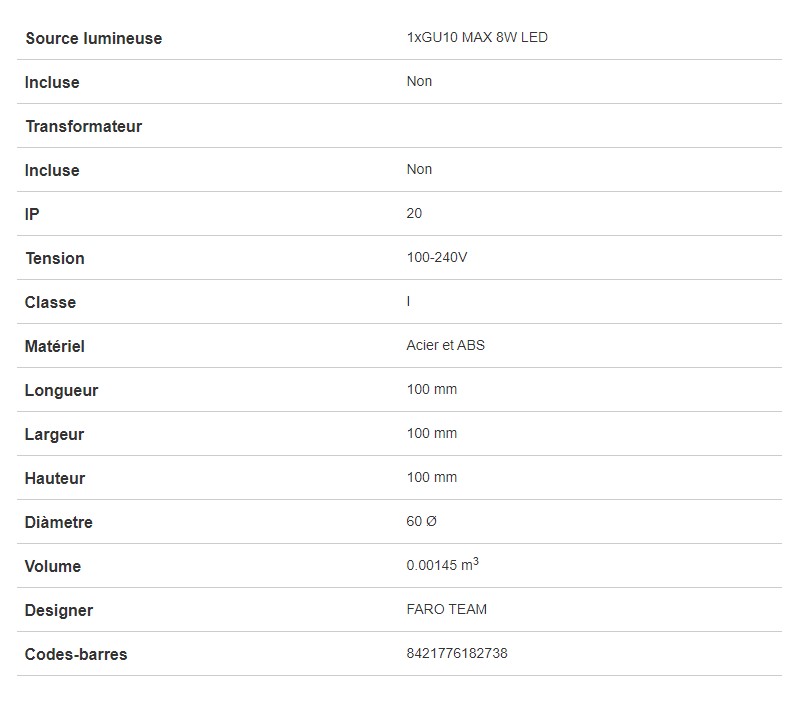Click the Hauteur label
Screen dimensions: 802x702
pyautogui.click(x=55, y=478)
